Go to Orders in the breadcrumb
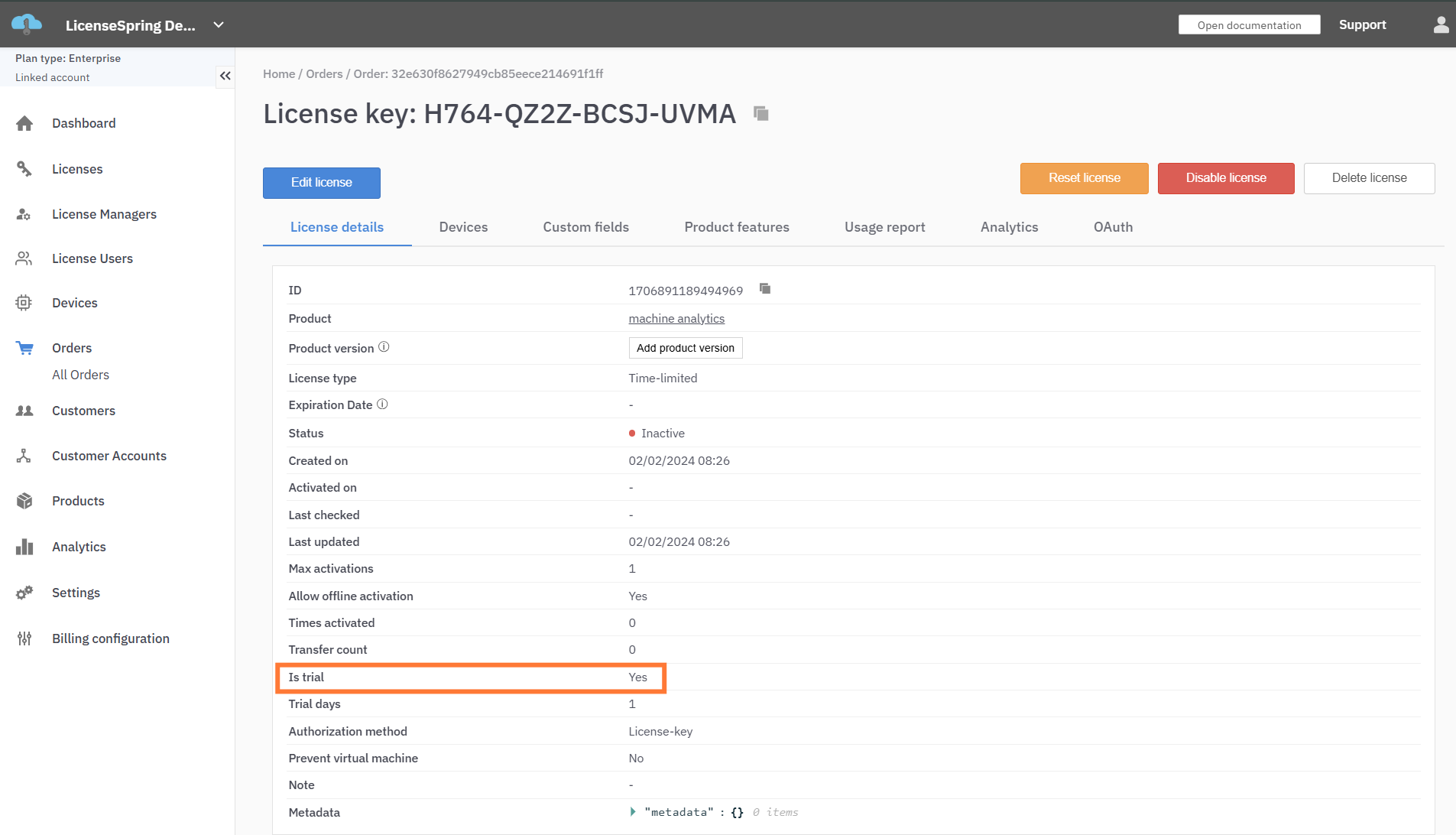Screen dimensions: 1456x835 click(324, 74)
